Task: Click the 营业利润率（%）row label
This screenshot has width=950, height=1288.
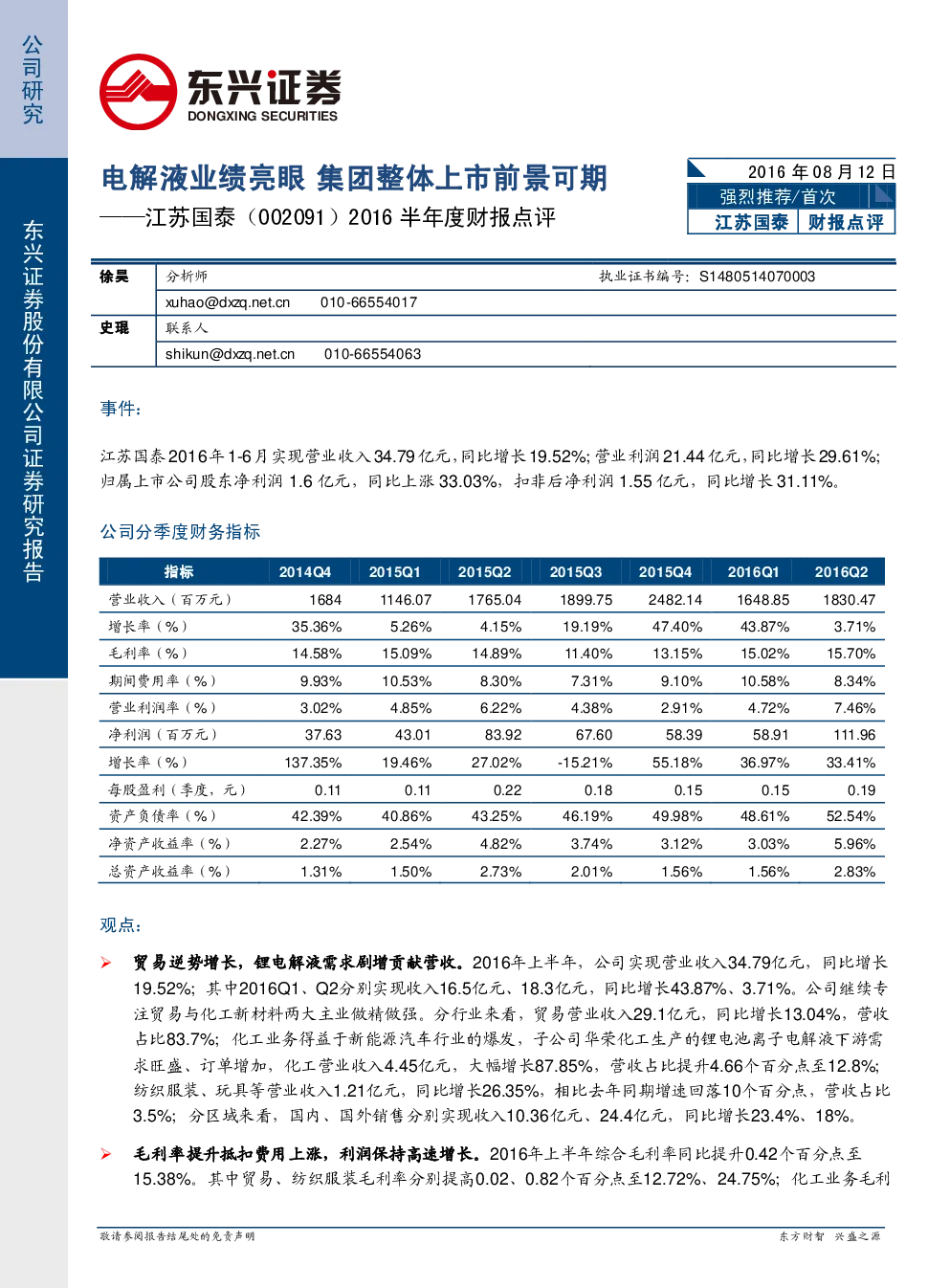Action: click(163, 708)
